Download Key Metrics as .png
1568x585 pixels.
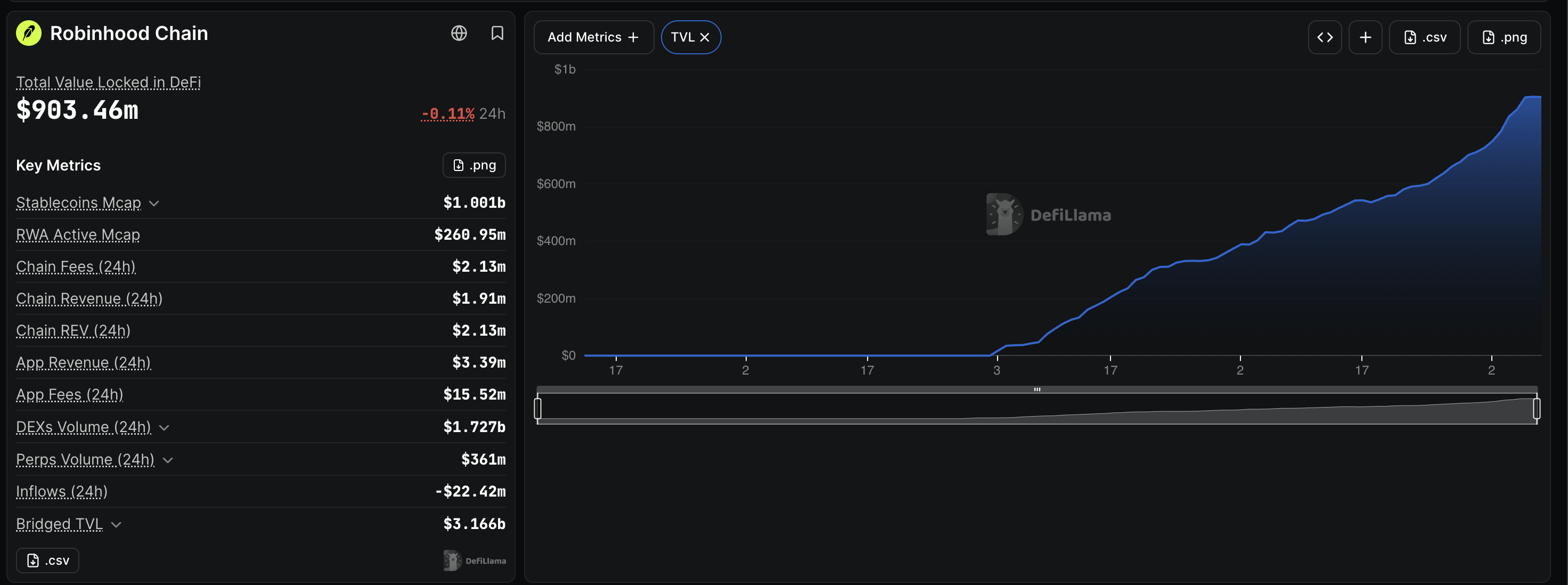474,165
